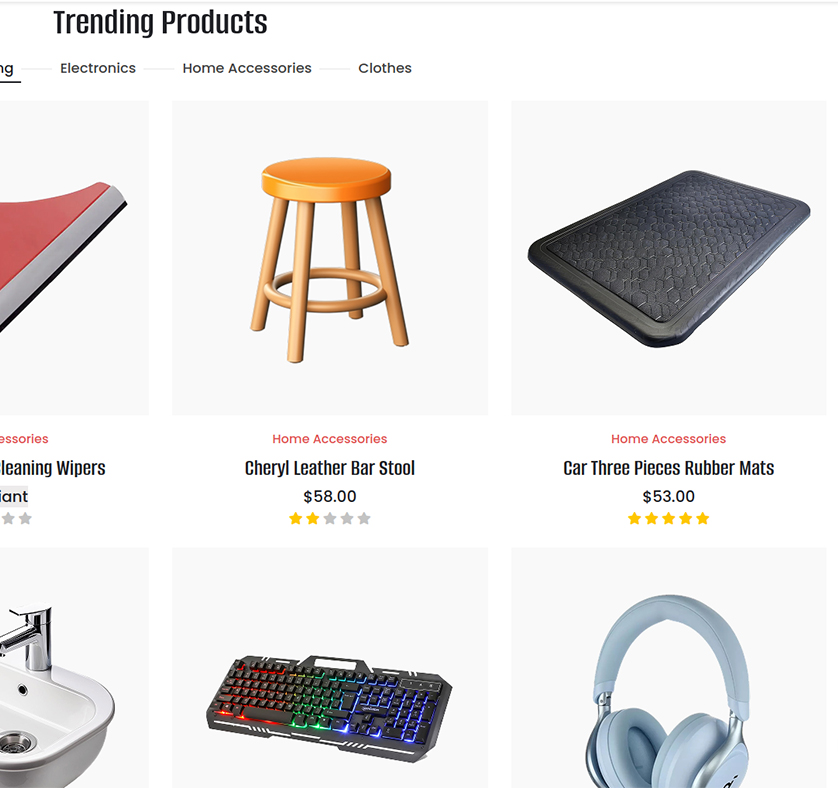Select the Home Accessories tab
This screenshot has width=838, height=788.
click(x=247, y=68)
